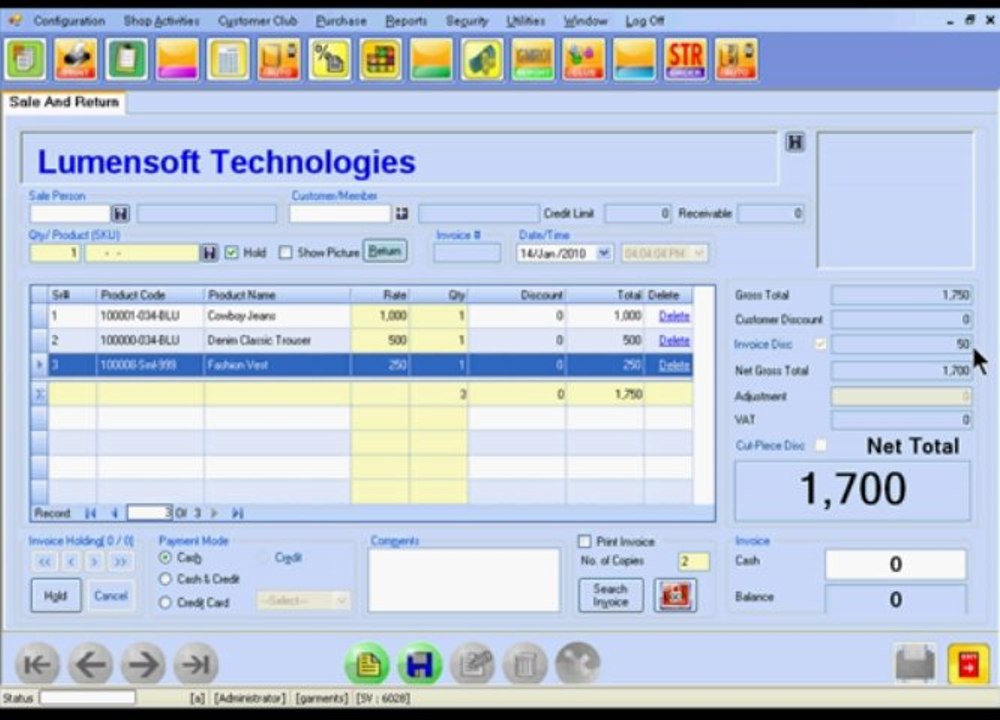
Task: Select Credit Card payment mode
Action: tap(165, 602)
